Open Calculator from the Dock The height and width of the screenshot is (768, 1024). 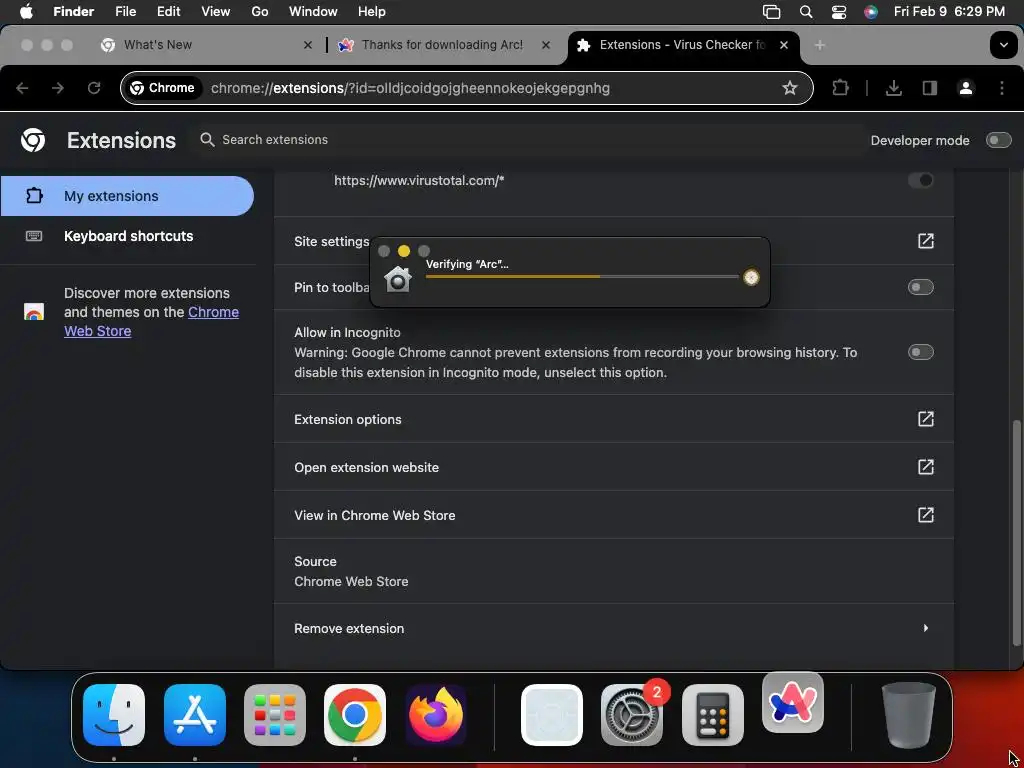pos(712,715)
